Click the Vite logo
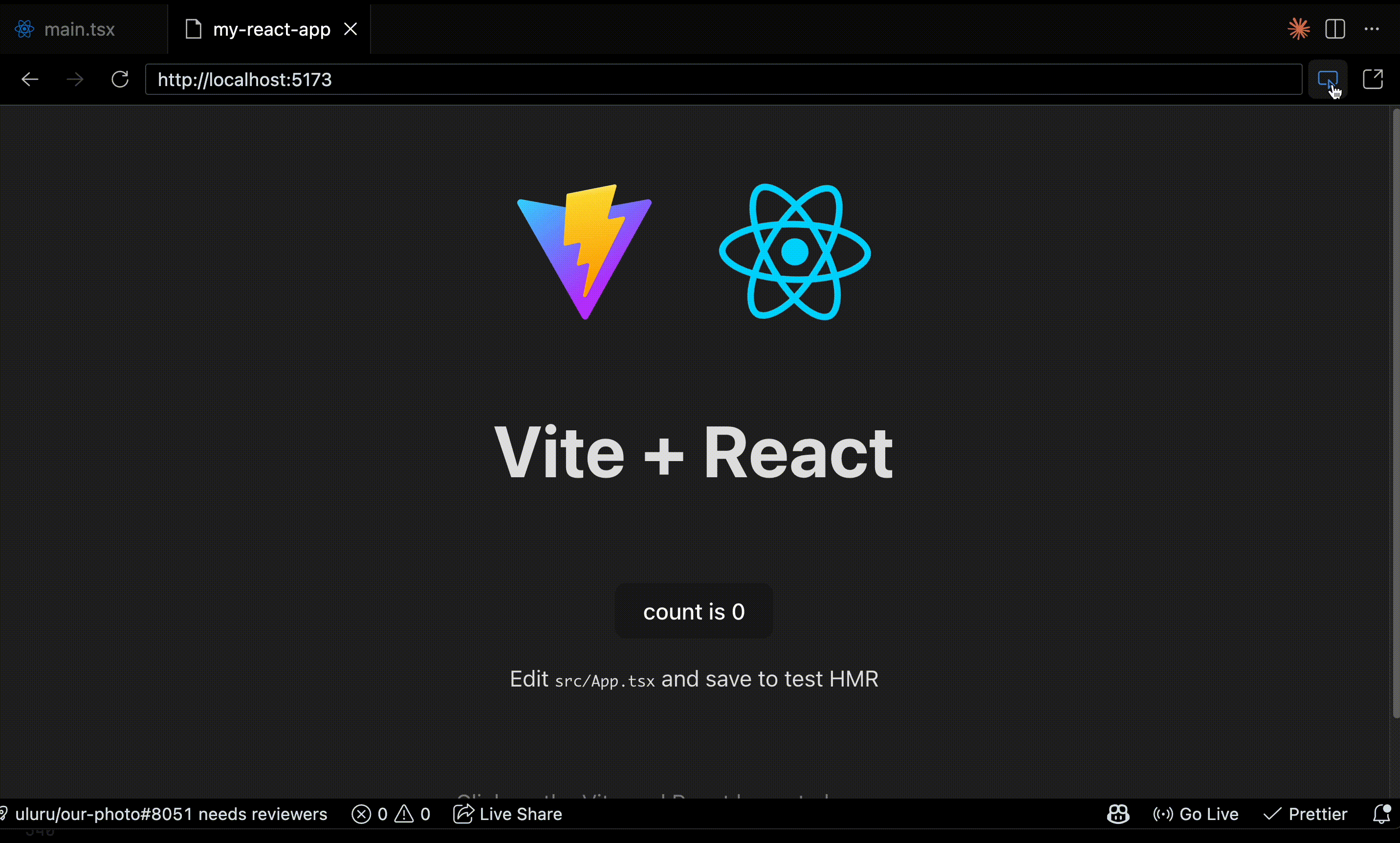The width and height of the screenshot is (1400, 843). (584, 252)
